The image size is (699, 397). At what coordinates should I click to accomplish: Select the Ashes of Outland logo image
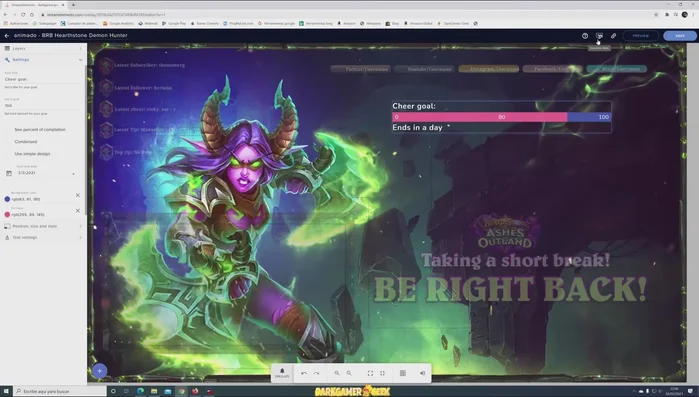pos(506,232)
